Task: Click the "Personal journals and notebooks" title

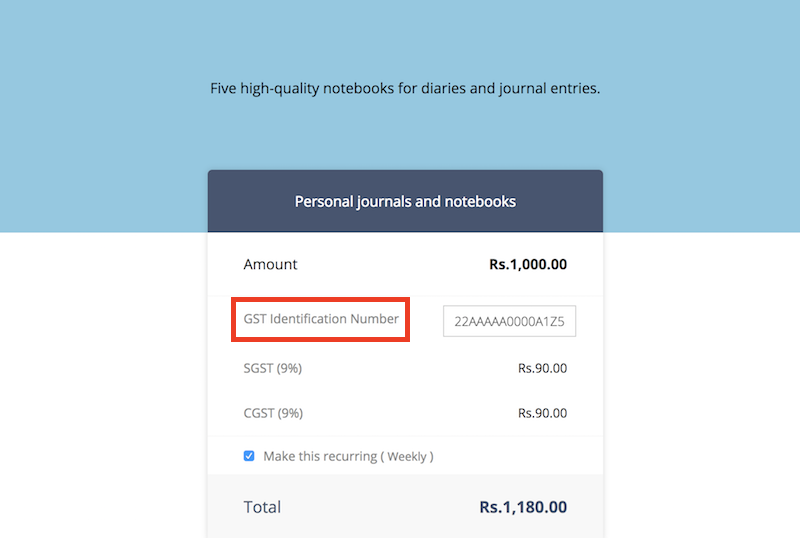Action: pyautogui.click(x=405, y=202)
